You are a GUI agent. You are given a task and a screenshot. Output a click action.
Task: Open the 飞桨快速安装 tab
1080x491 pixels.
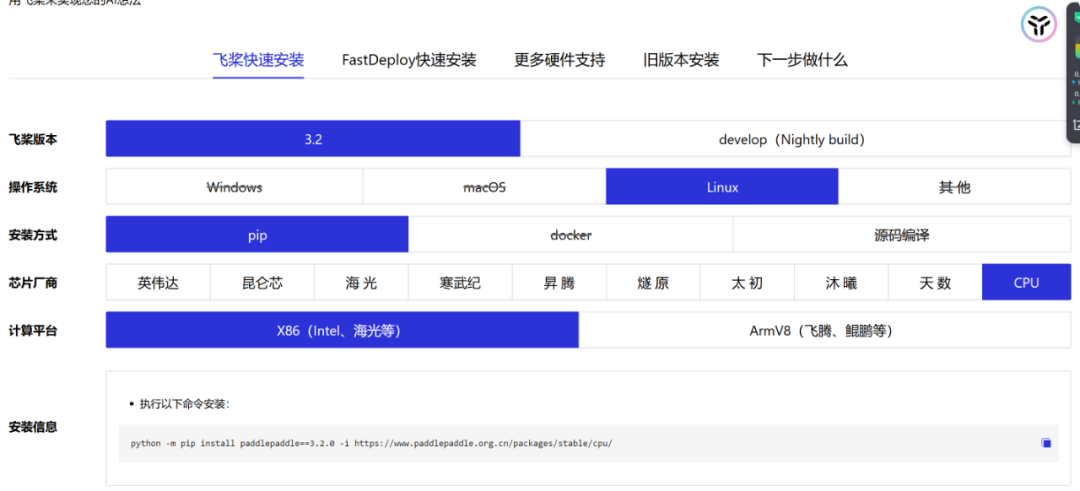[x=258, y=60]
